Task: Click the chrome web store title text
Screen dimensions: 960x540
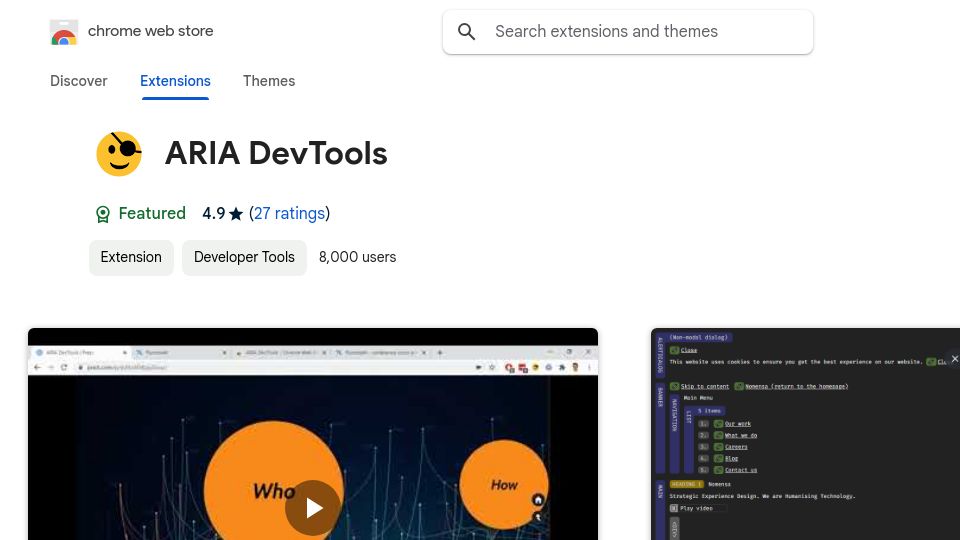Action: 151,31
